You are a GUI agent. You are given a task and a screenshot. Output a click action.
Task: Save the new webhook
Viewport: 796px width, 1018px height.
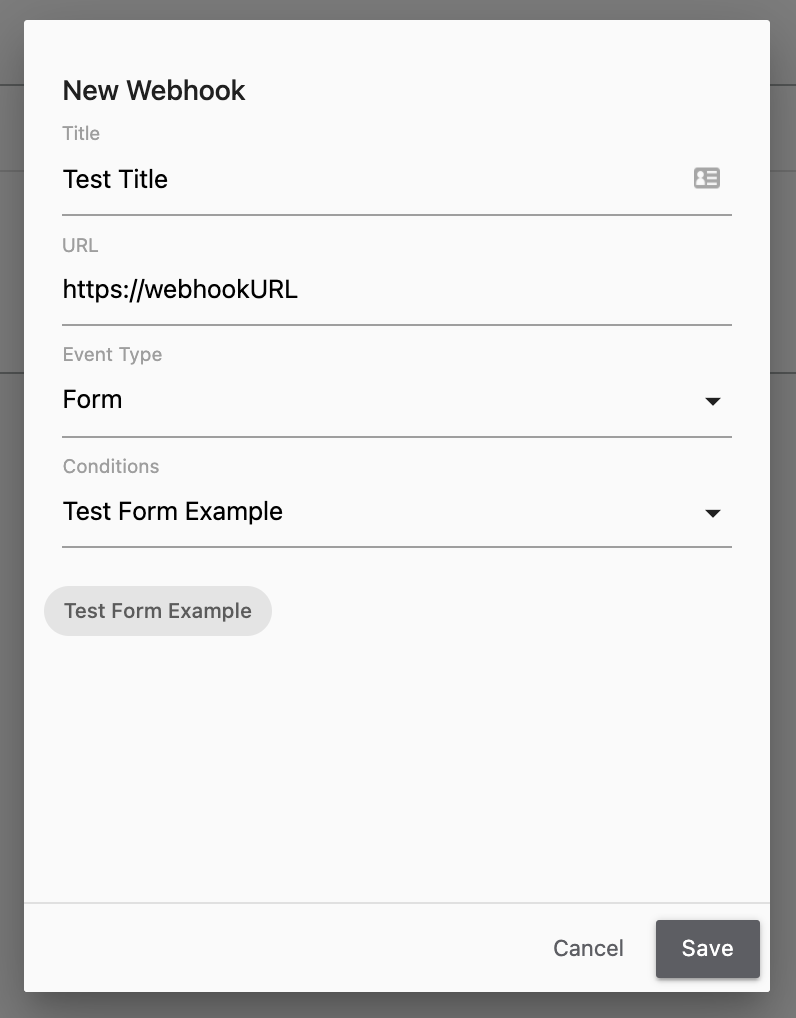coord(707,949)
